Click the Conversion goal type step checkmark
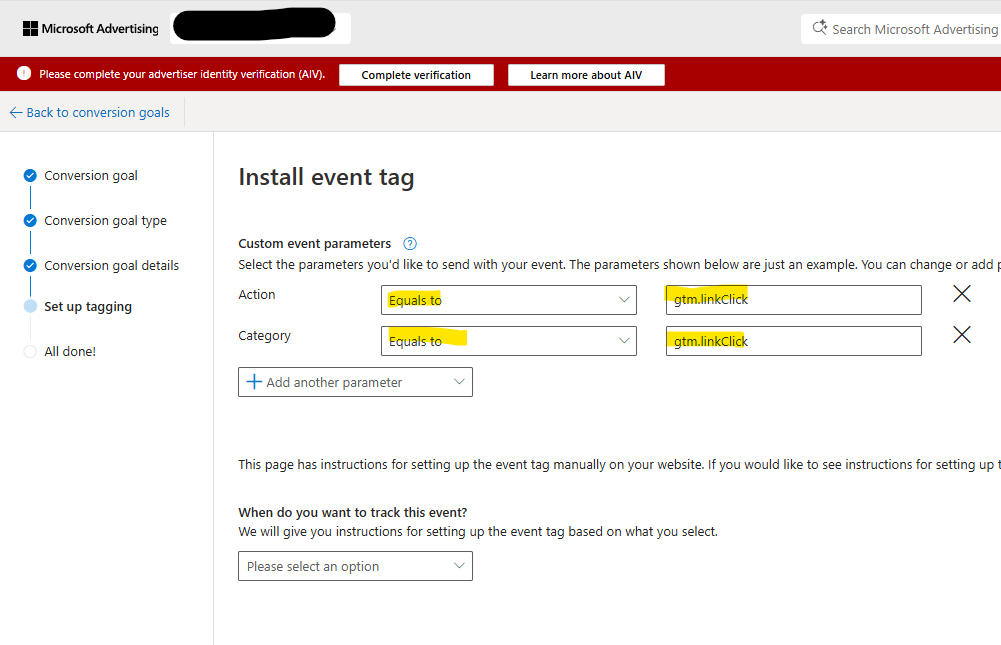 [x=30, y=221]
